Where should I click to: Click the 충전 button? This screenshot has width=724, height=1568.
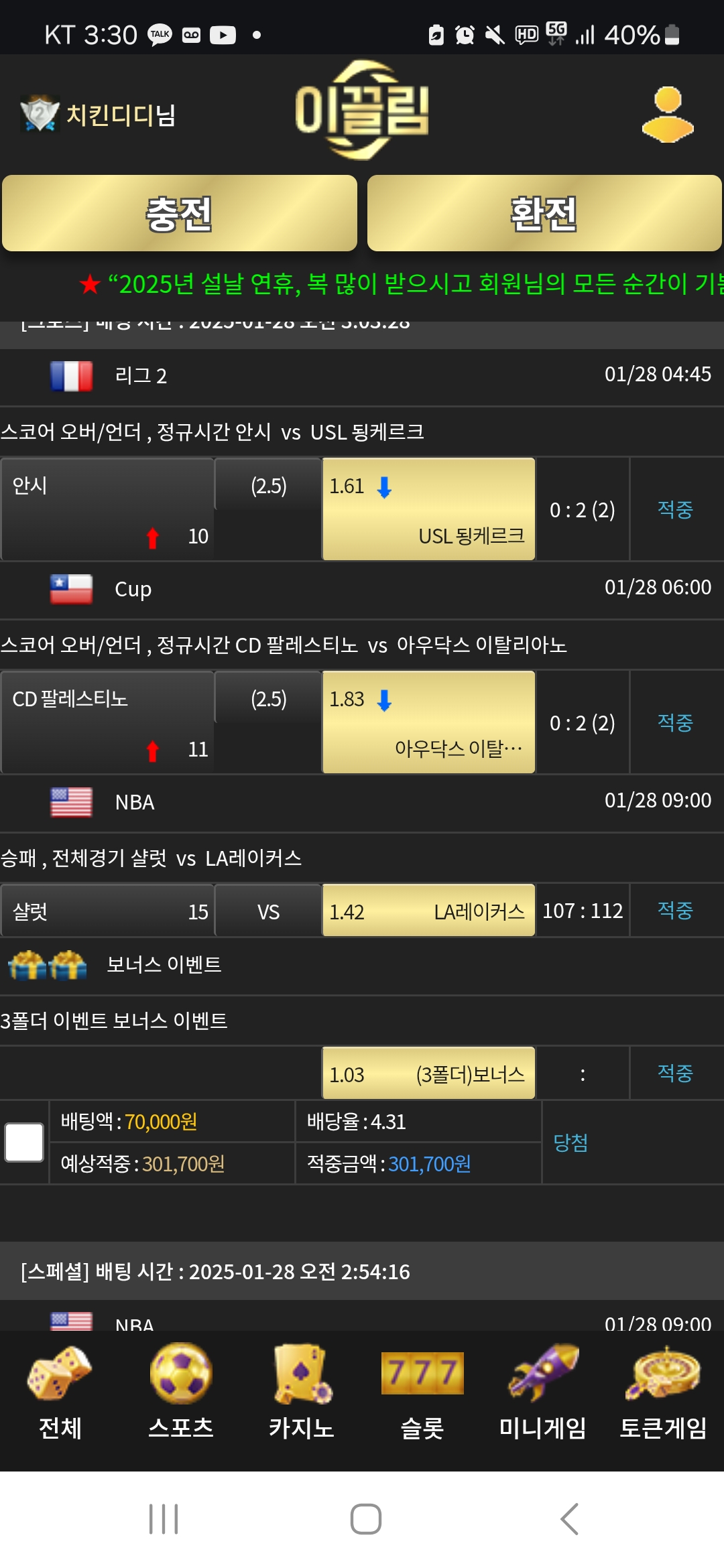point(180,213)
